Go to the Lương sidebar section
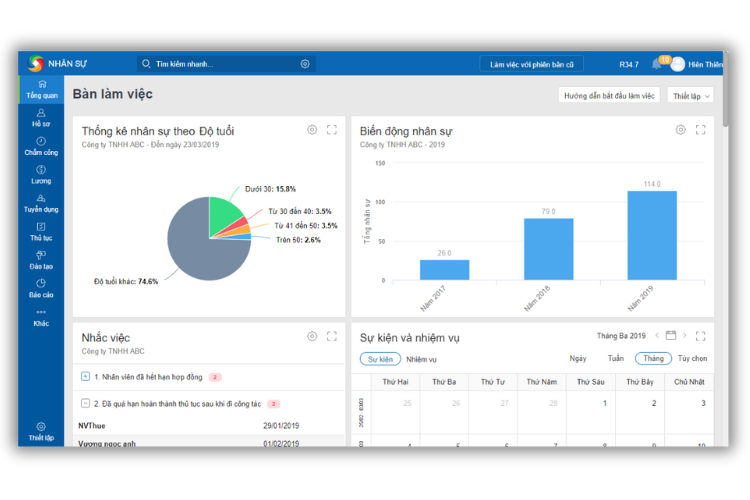This screenshot has width=750, height=500. click(40, 175)
